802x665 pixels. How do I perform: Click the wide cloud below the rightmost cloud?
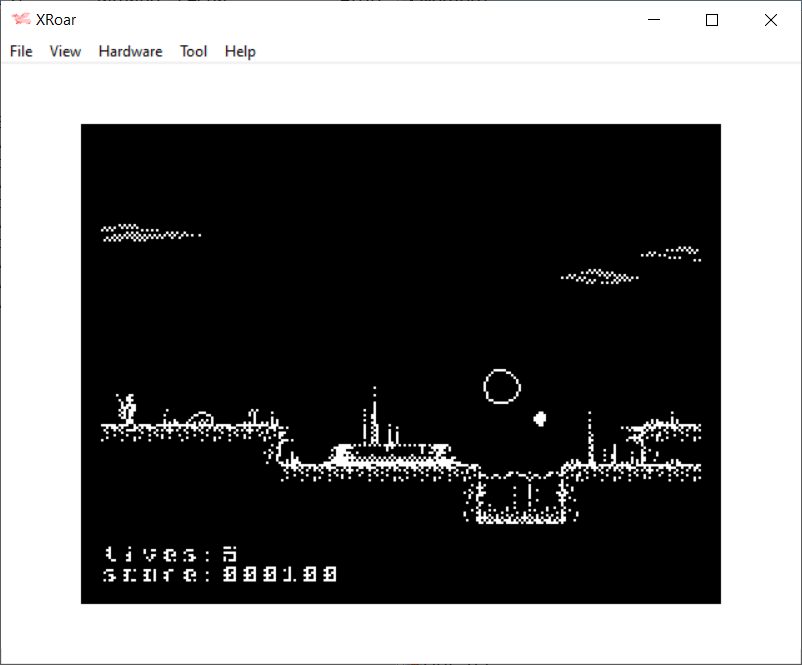pos(600,276)
